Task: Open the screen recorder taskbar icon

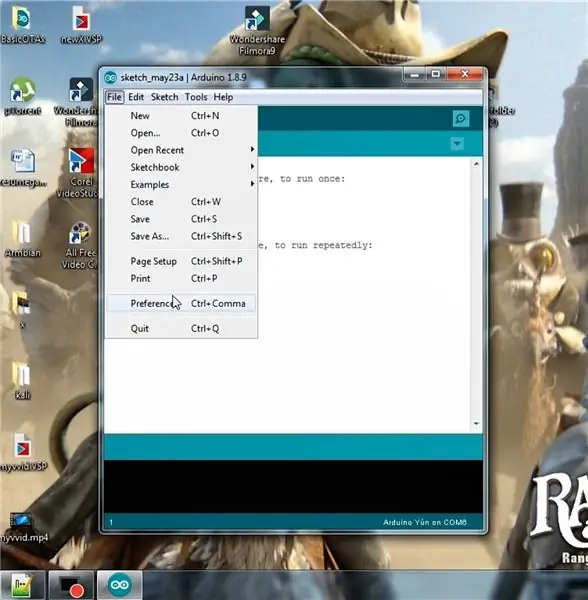Action: [72, 585]
